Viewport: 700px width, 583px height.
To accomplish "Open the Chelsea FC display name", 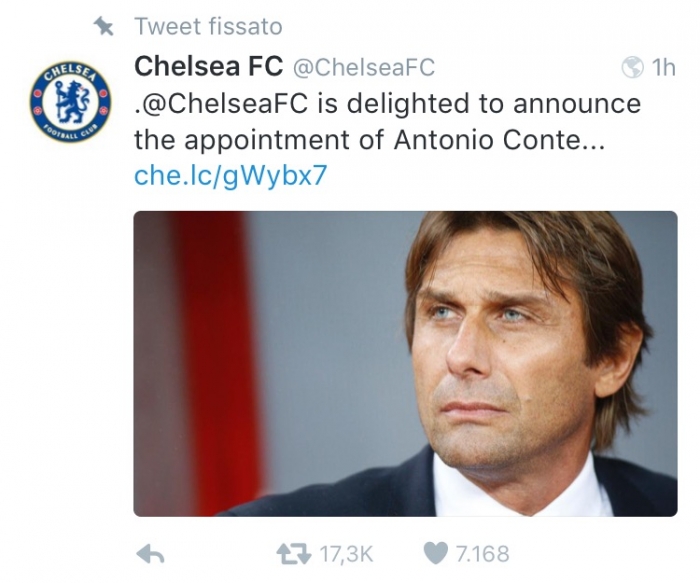I will (208, 67).
